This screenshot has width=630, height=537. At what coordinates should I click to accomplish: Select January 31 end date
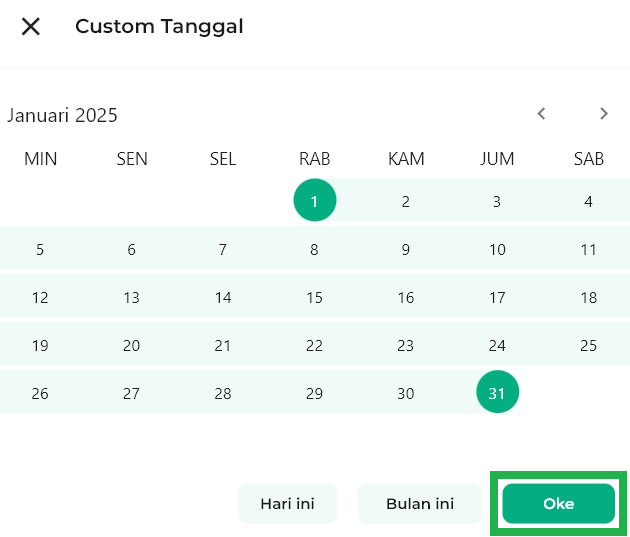[x=497, y=394]
